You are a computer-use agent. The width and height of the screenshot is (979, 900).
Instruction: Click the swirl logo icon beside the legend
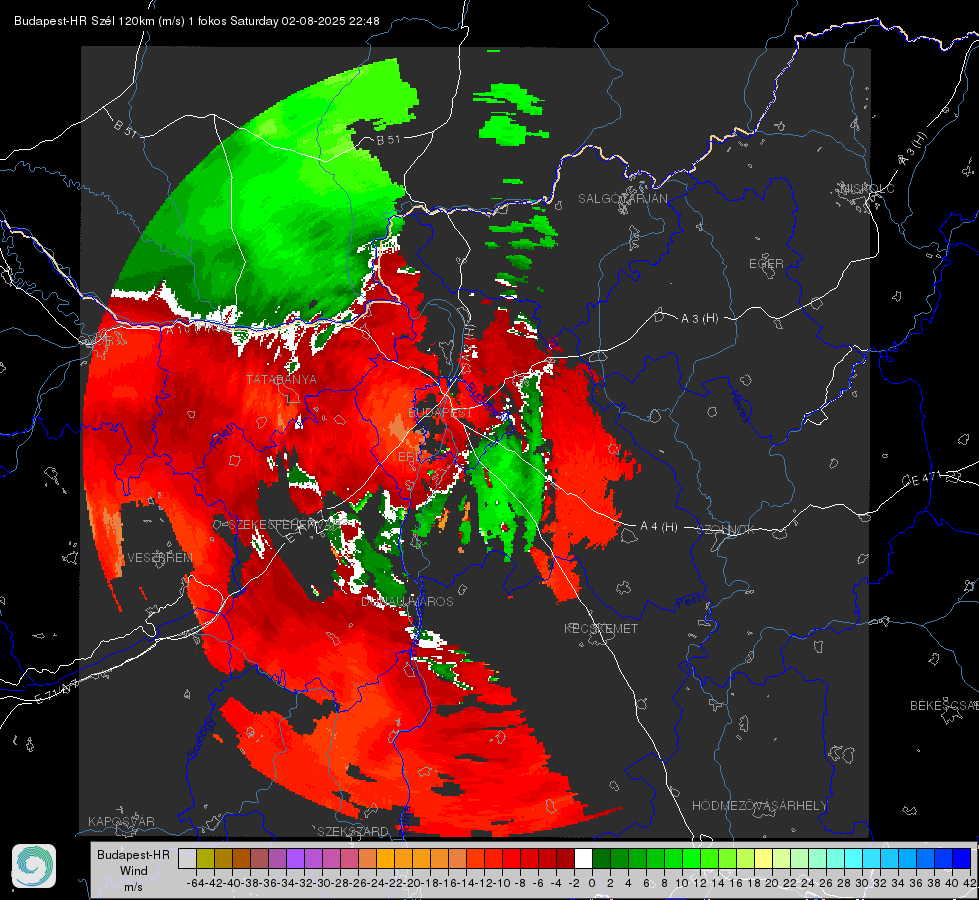point(34,866)
